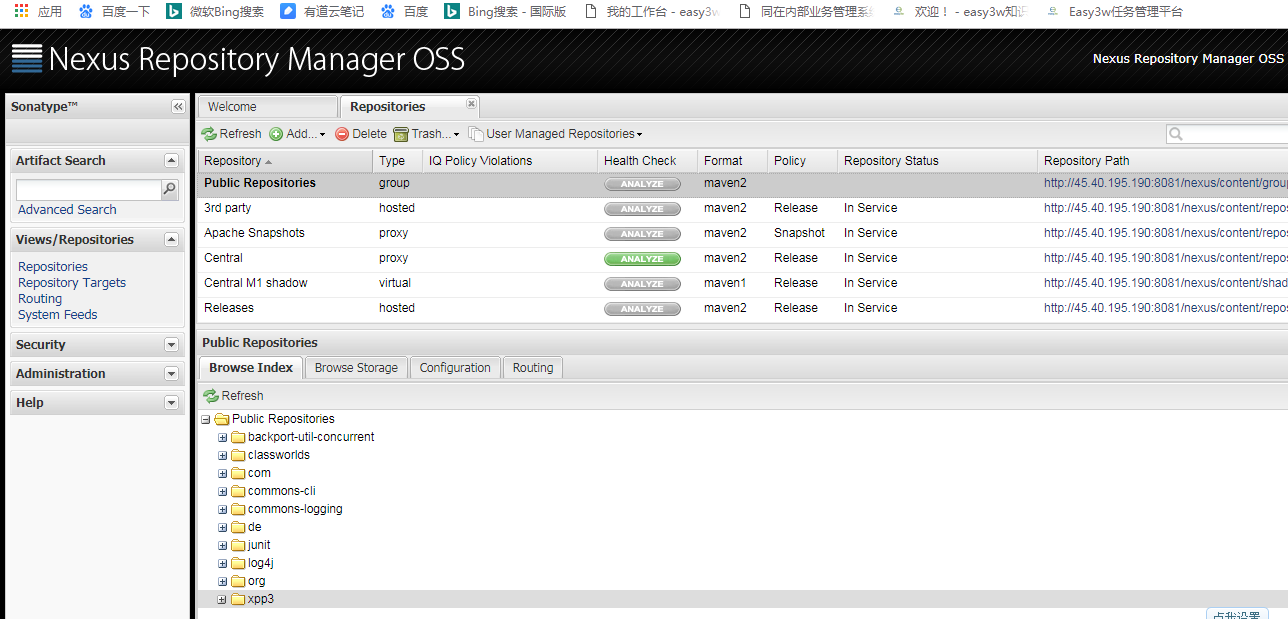Select the Browse Index tab
This screenshot has height=619, width=1288.
(x=251, y=368)
